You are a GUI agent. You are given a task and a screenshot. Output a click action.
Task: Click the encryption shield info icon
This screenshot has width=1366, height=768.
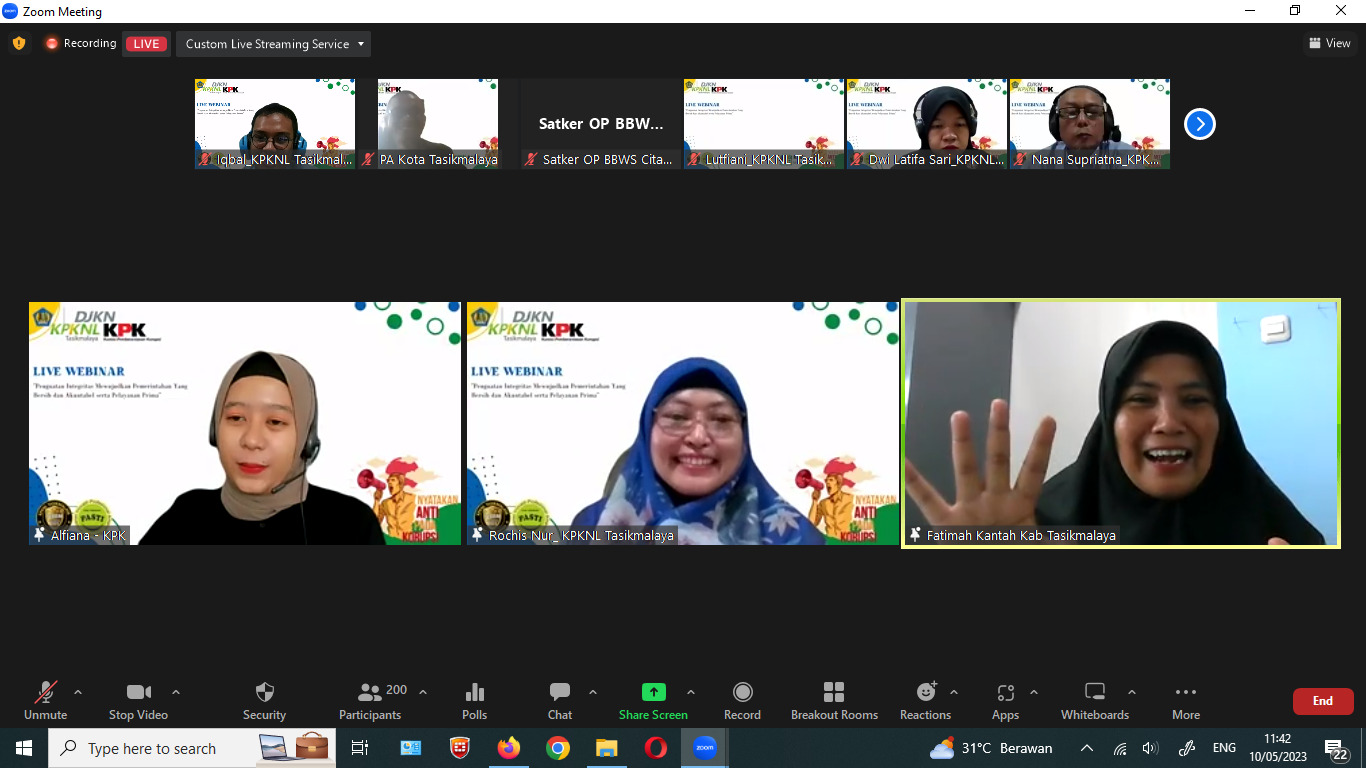[x=18, y=43]
